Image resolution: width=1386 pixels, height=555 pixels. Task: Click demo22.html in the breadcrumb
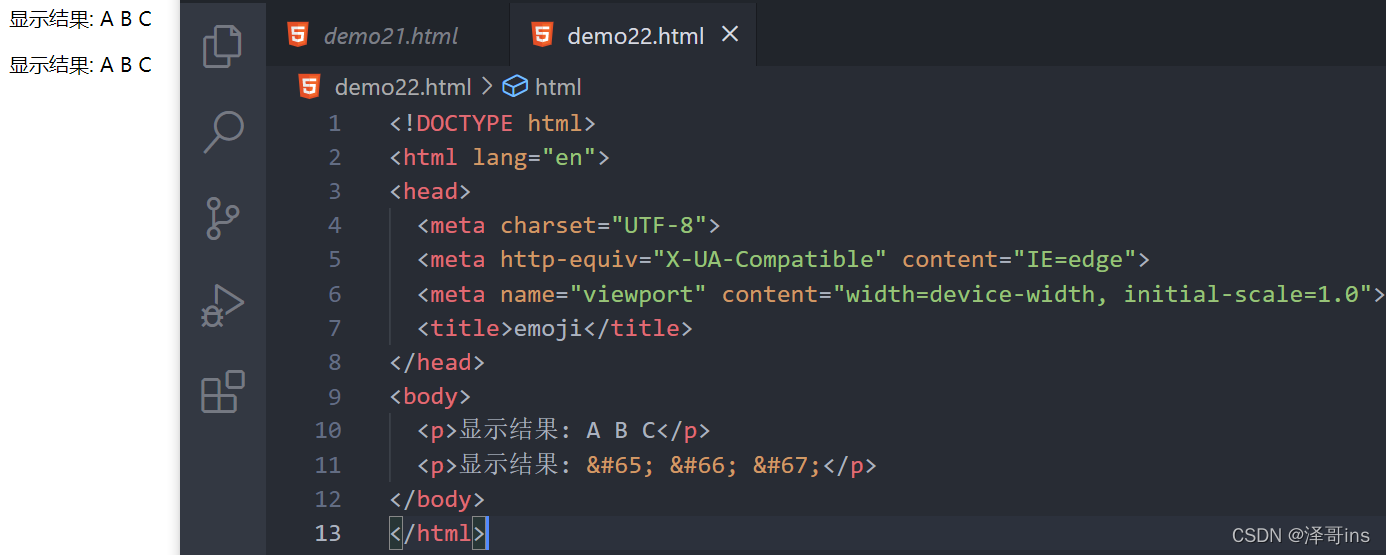(403, 87)
